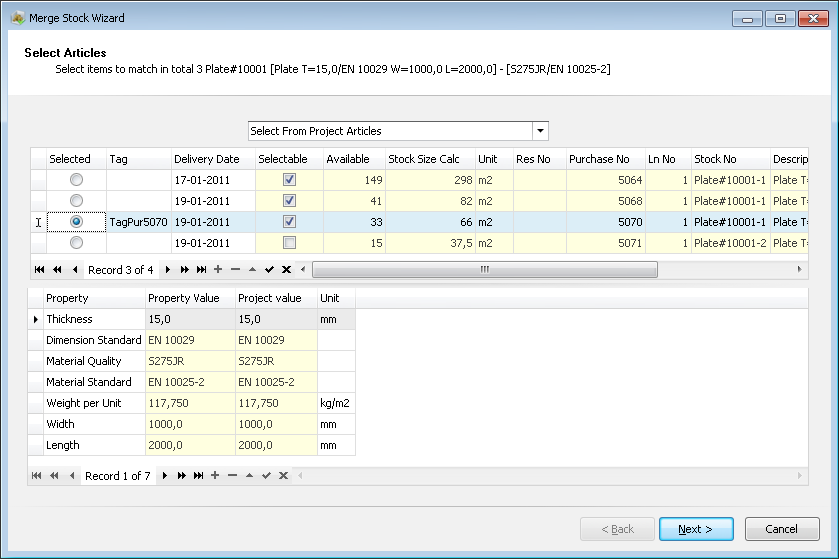Select the radio button for purchase 5071
The image size is (839, 559).
[76, 243]
